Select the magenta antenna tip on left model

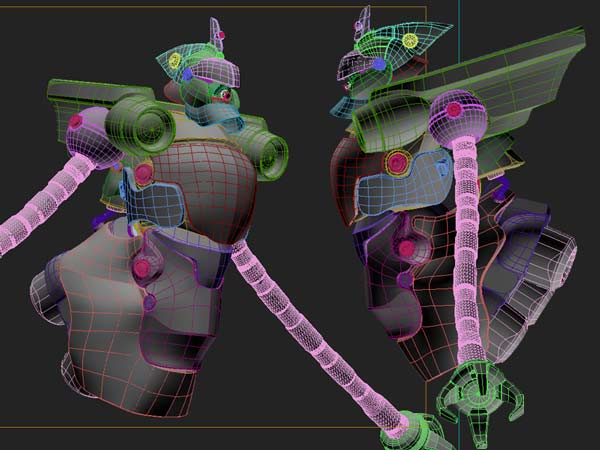pos(222,35)
